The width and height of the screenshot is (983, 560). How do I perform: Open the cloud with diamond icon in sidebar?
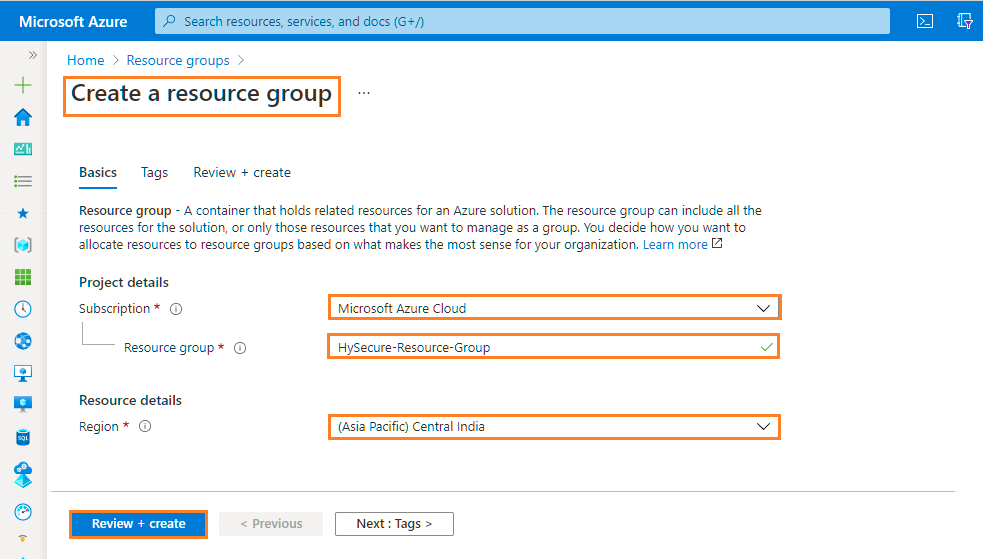point(23,475)
